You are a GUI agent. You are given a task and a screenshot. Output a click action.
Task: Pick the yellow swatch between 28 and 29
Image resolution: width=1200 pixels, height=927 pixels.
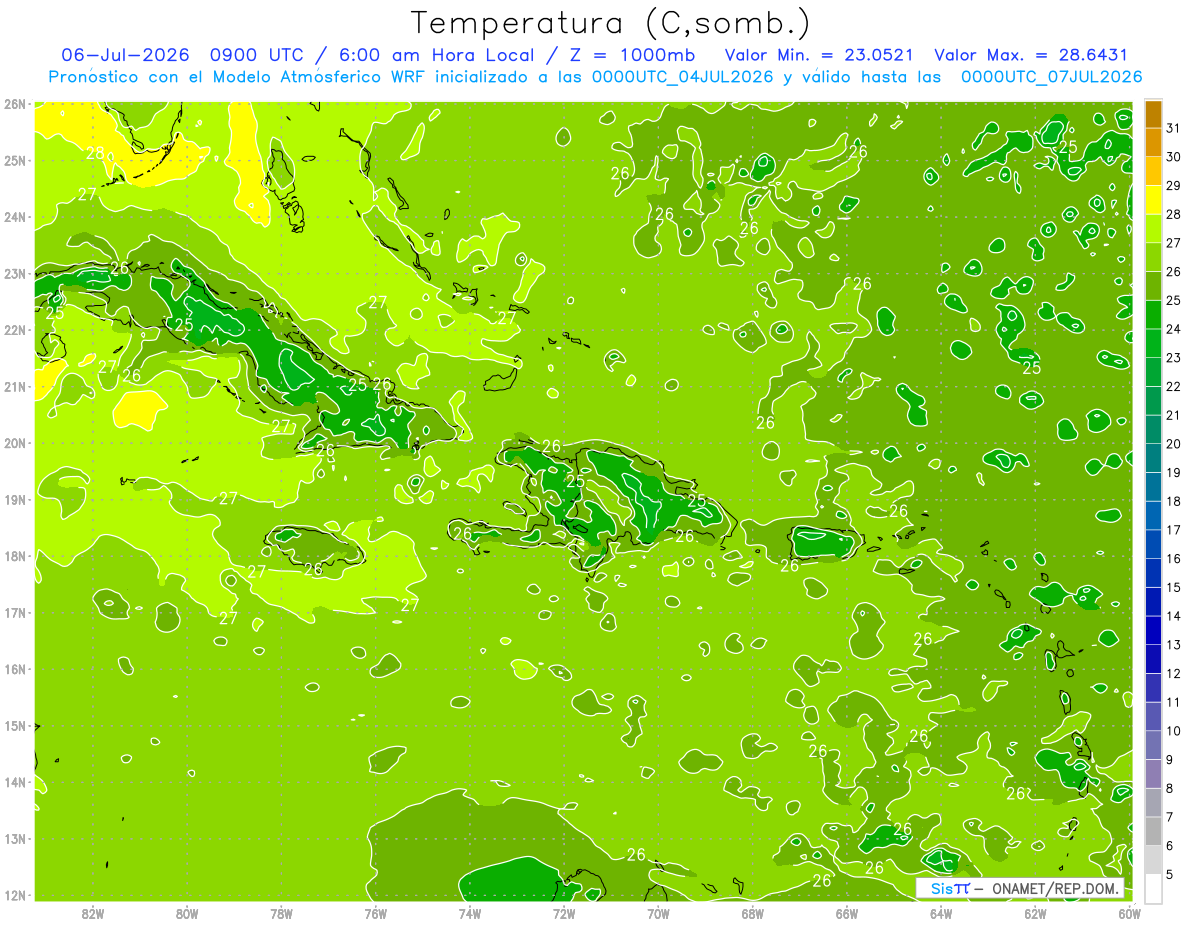point(1154,200)
